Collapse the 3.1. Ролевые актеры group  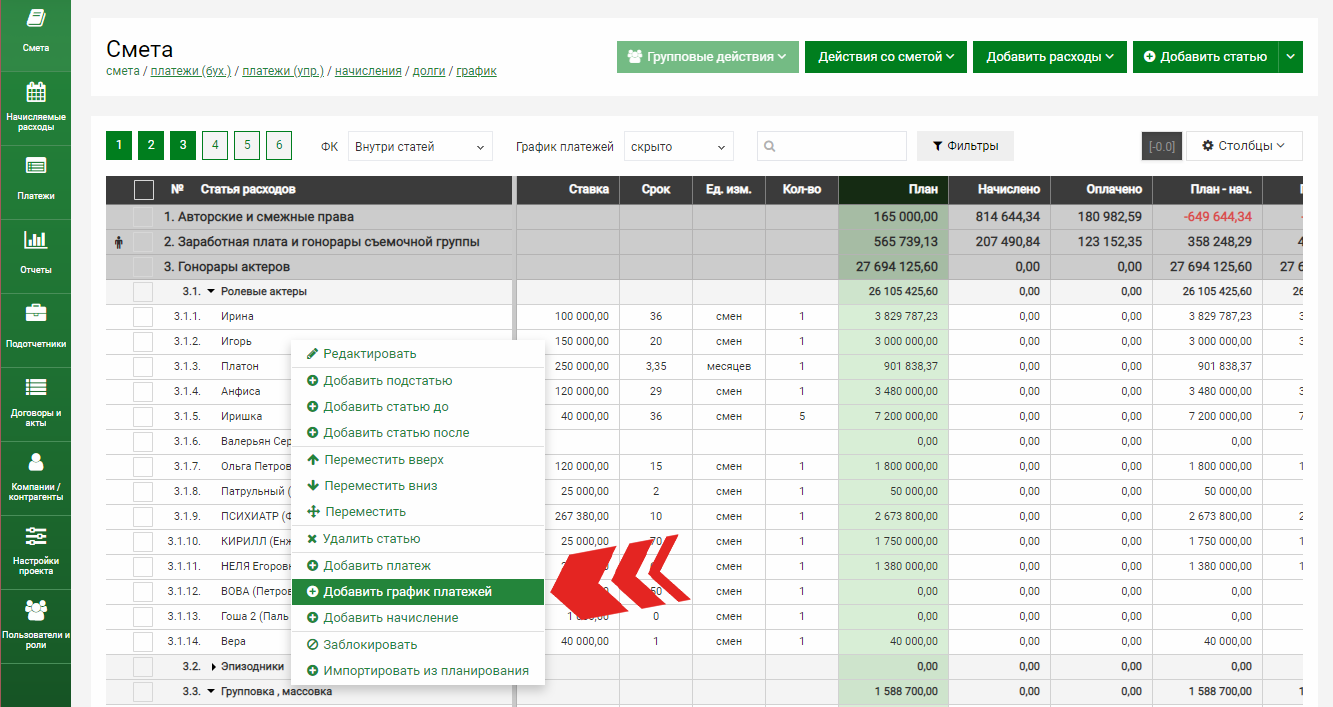[x=211, y=292]
